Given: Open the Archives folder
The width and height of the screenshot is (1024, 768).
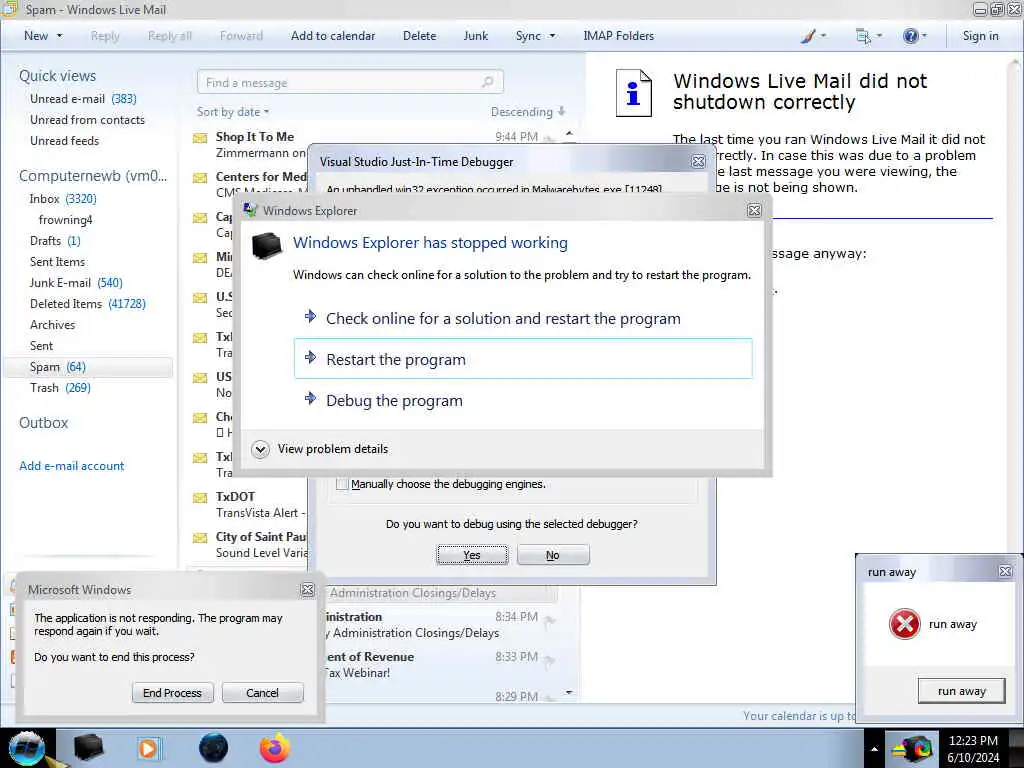Looking at the screenshot, I should pos(52,325).
